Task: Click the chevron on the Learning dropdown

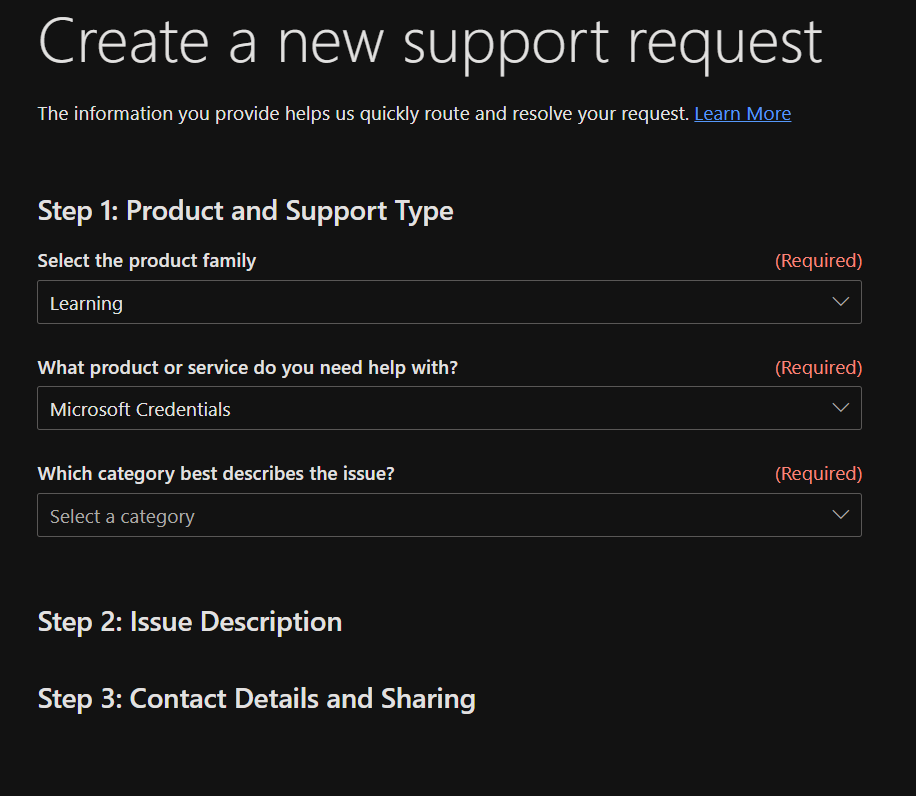Action: pyautogui.click(x=840, y=302)
